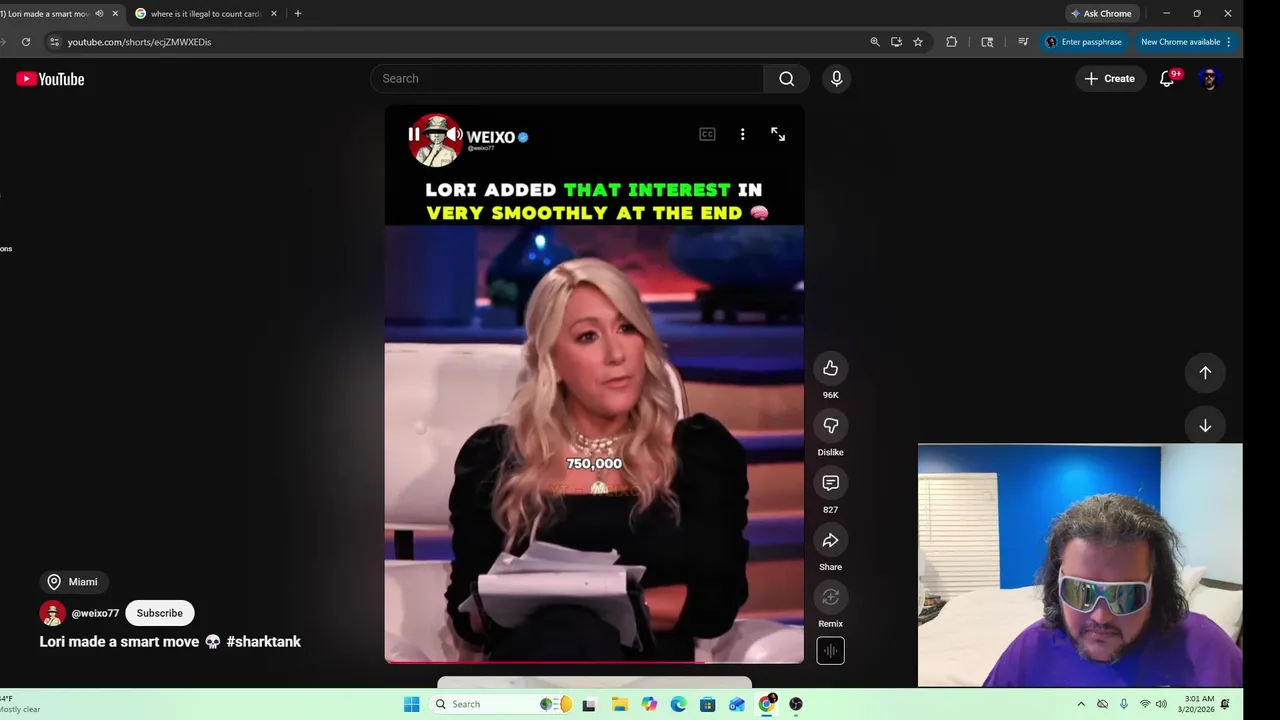This screenshot has width=1280, height=720.
Task: Open the @weixo77 channel link
Action: 95,613
